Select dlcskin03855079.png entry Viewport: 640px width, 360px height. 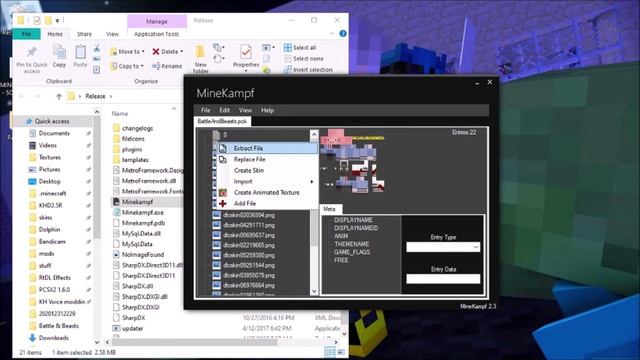point(249,276)
